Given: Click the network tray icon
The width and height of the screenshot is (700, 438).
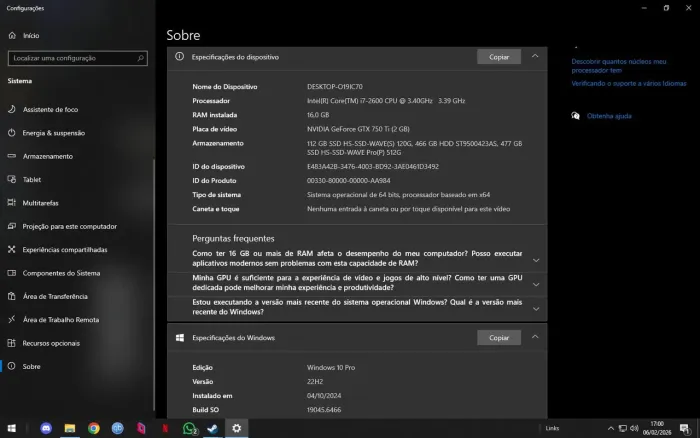Looking at the screenshot, I should pyautogui.click(x=622, y=429).
